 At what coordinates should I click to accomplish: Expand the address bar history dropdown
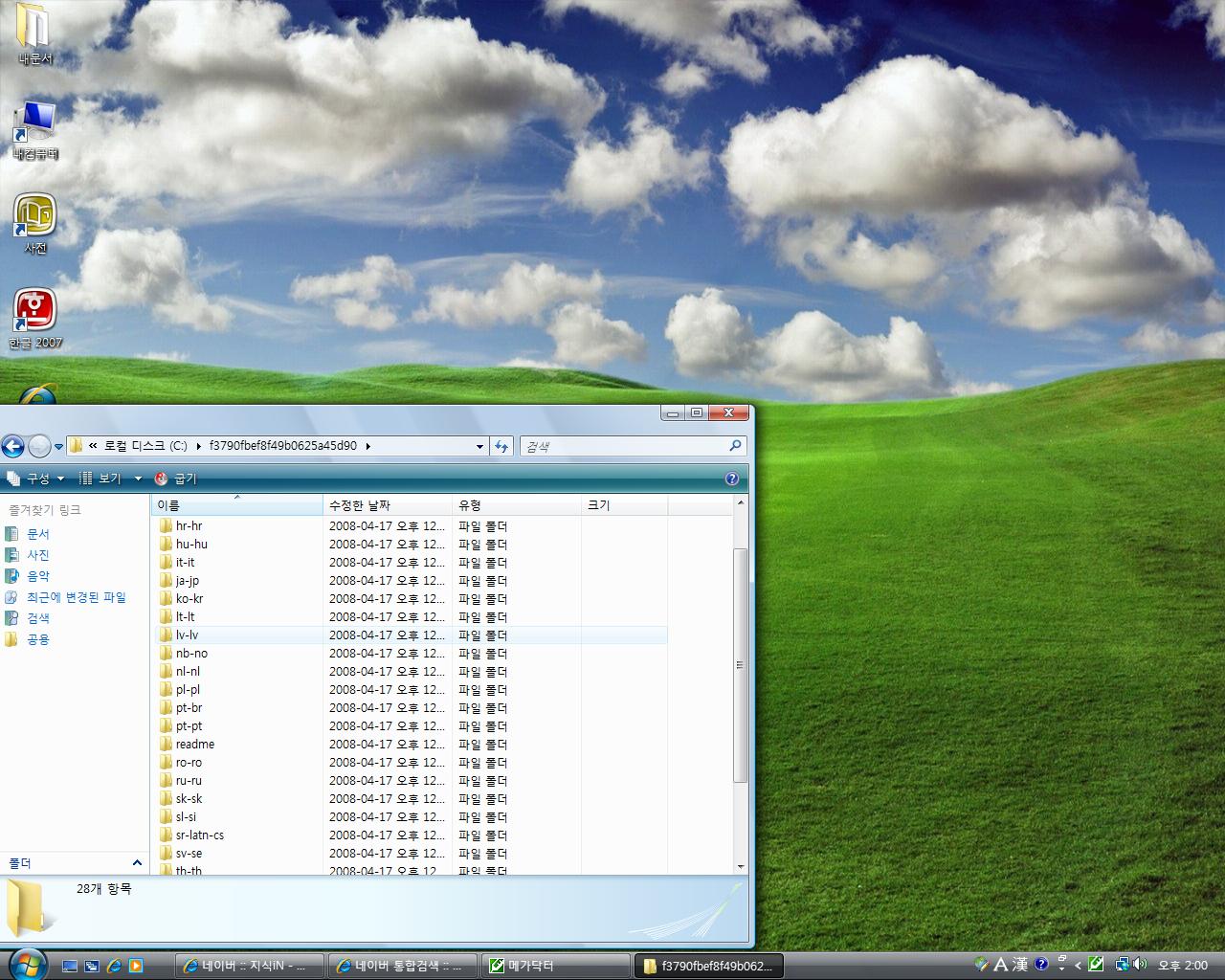[x=479, y=446]
